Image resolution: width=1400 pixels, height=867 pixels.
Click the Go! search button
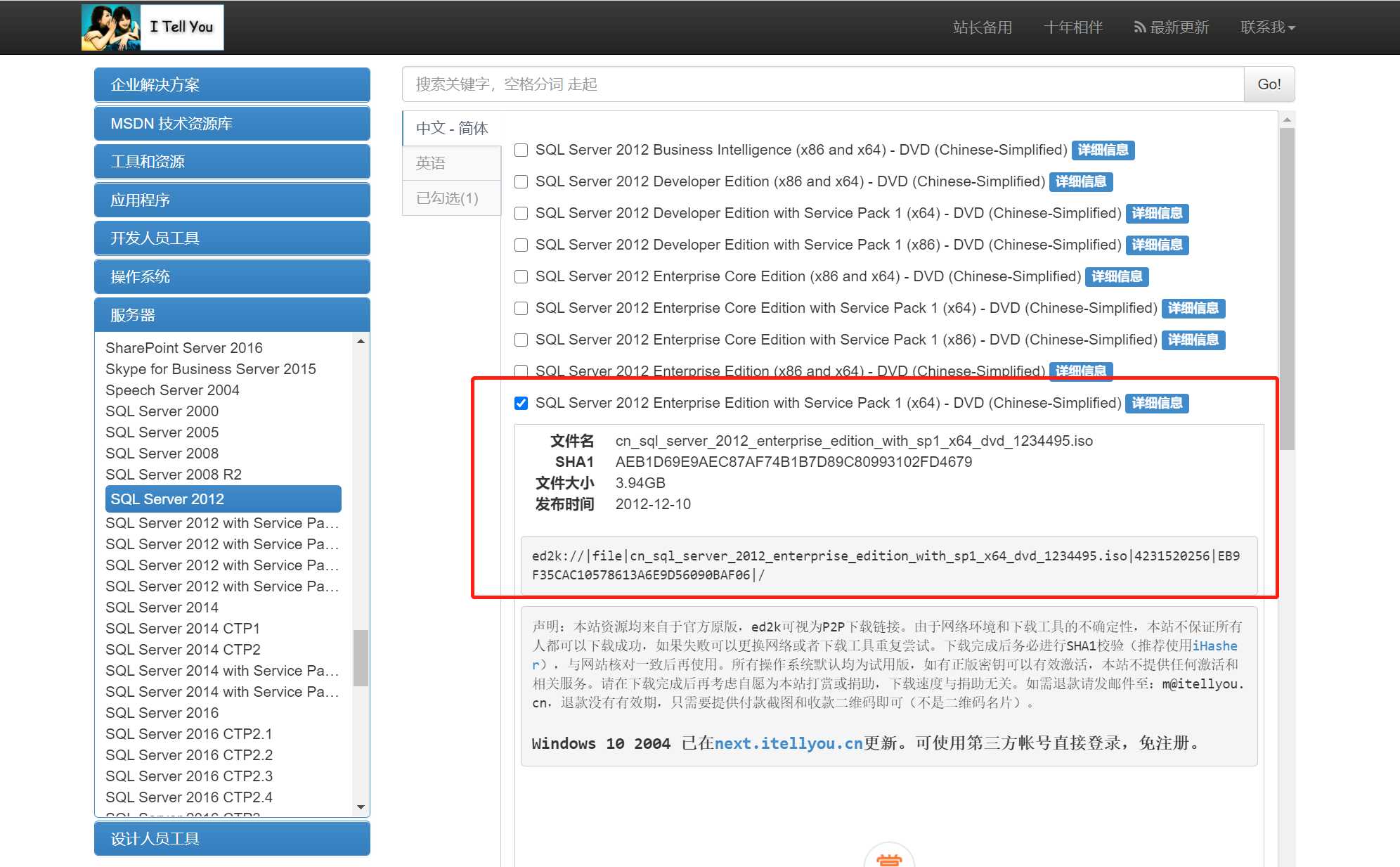[1269, 84]
